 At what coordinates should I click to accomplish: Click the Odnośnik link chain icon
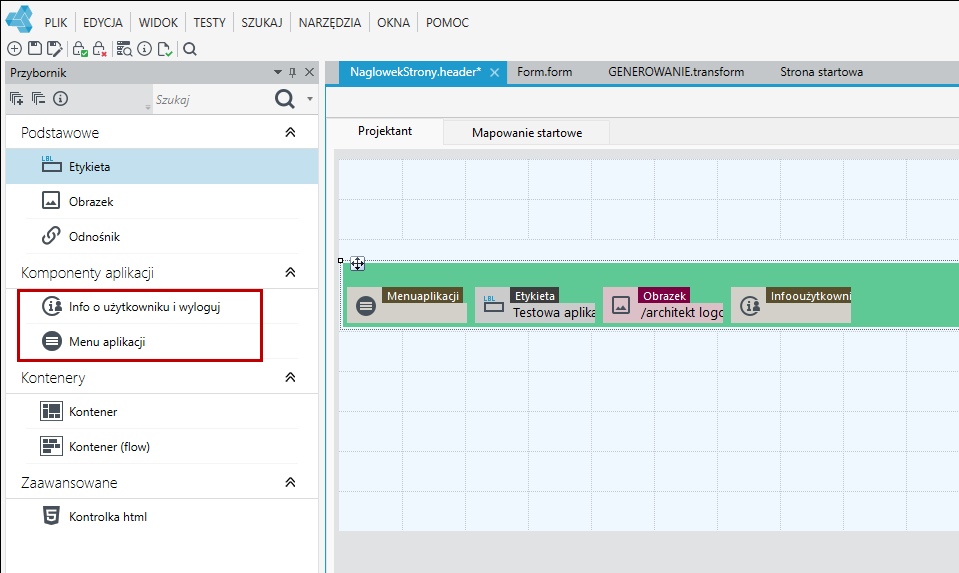[x=51, y=236]
